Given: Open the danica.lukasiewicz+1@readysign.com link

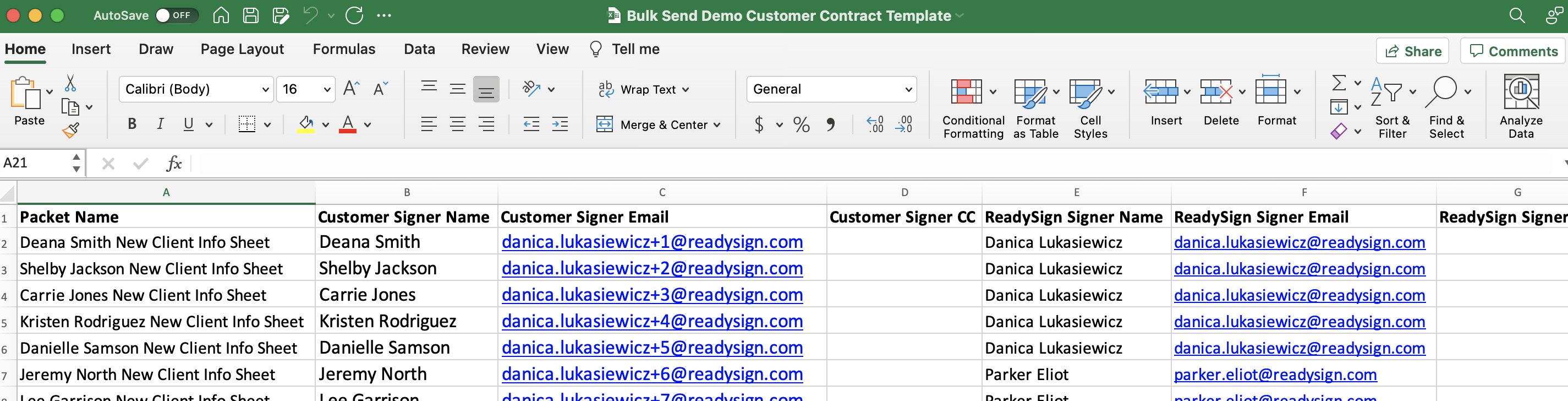Looking at the screenshot, I should click(x=651, y=242).
